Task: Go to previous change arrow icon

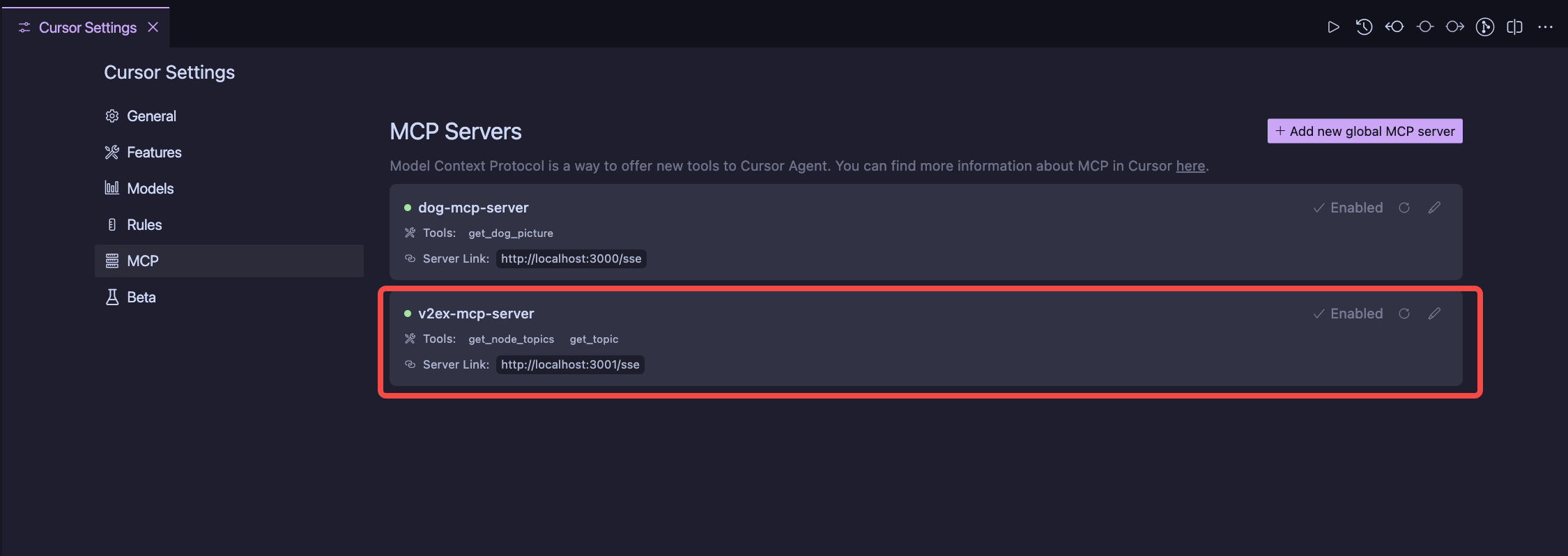Action: (x=1394, y=27)
